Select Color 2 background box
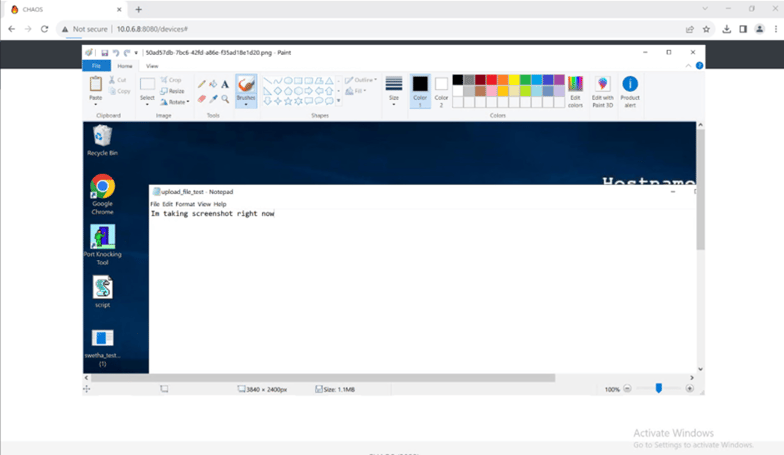The width and height of the screenshot is (784, 455). [x=441, y=88]
